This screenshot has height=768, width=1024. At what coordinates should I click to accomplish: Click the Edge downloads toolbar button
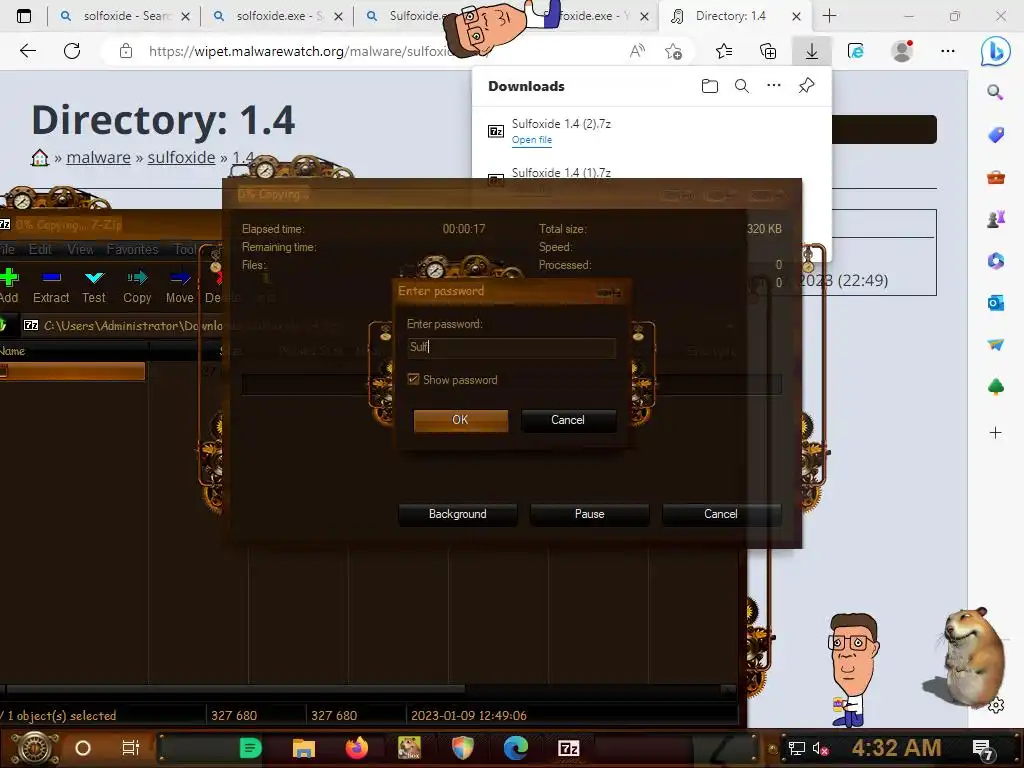click(812, 51)
